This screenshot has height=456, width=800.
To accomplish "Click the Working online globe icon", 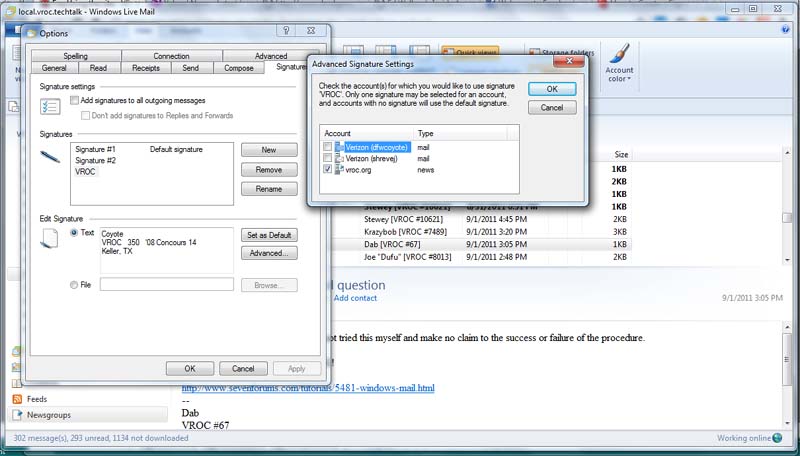I will point(777,438).
